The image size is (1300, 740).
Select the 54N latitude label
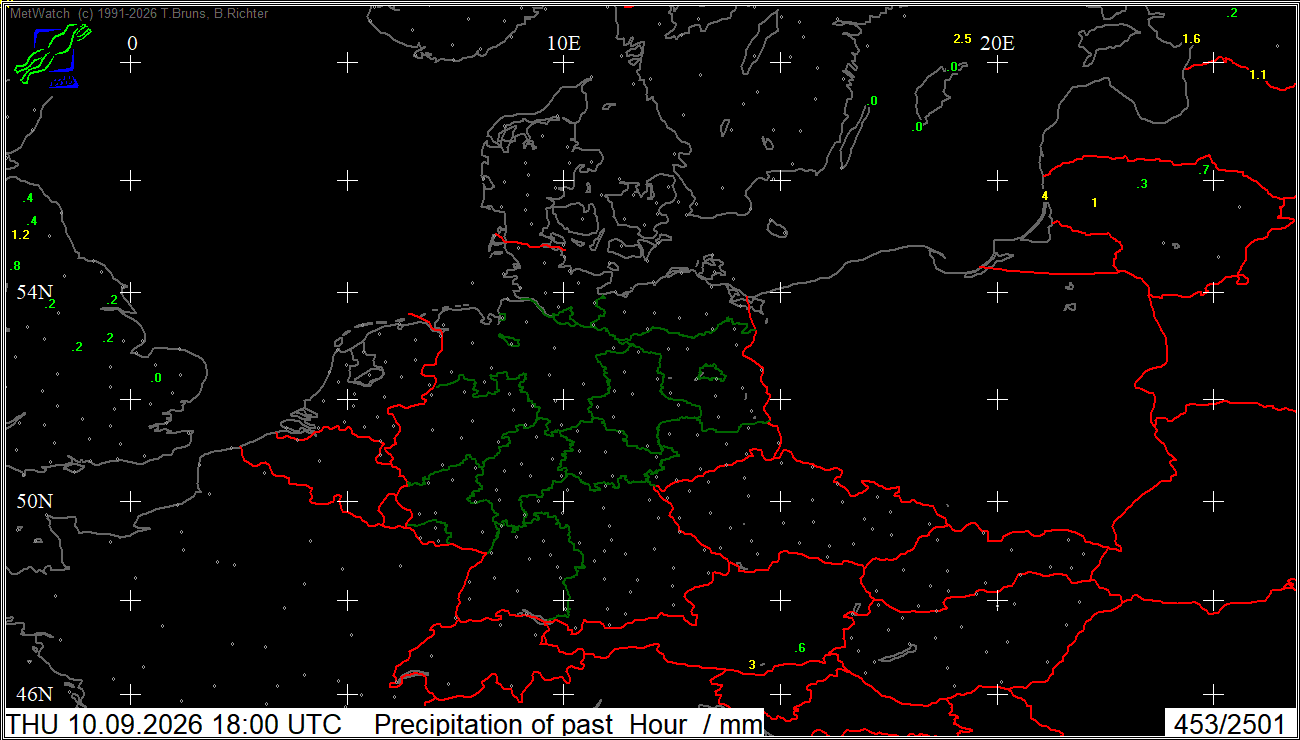tap(34, 293)
